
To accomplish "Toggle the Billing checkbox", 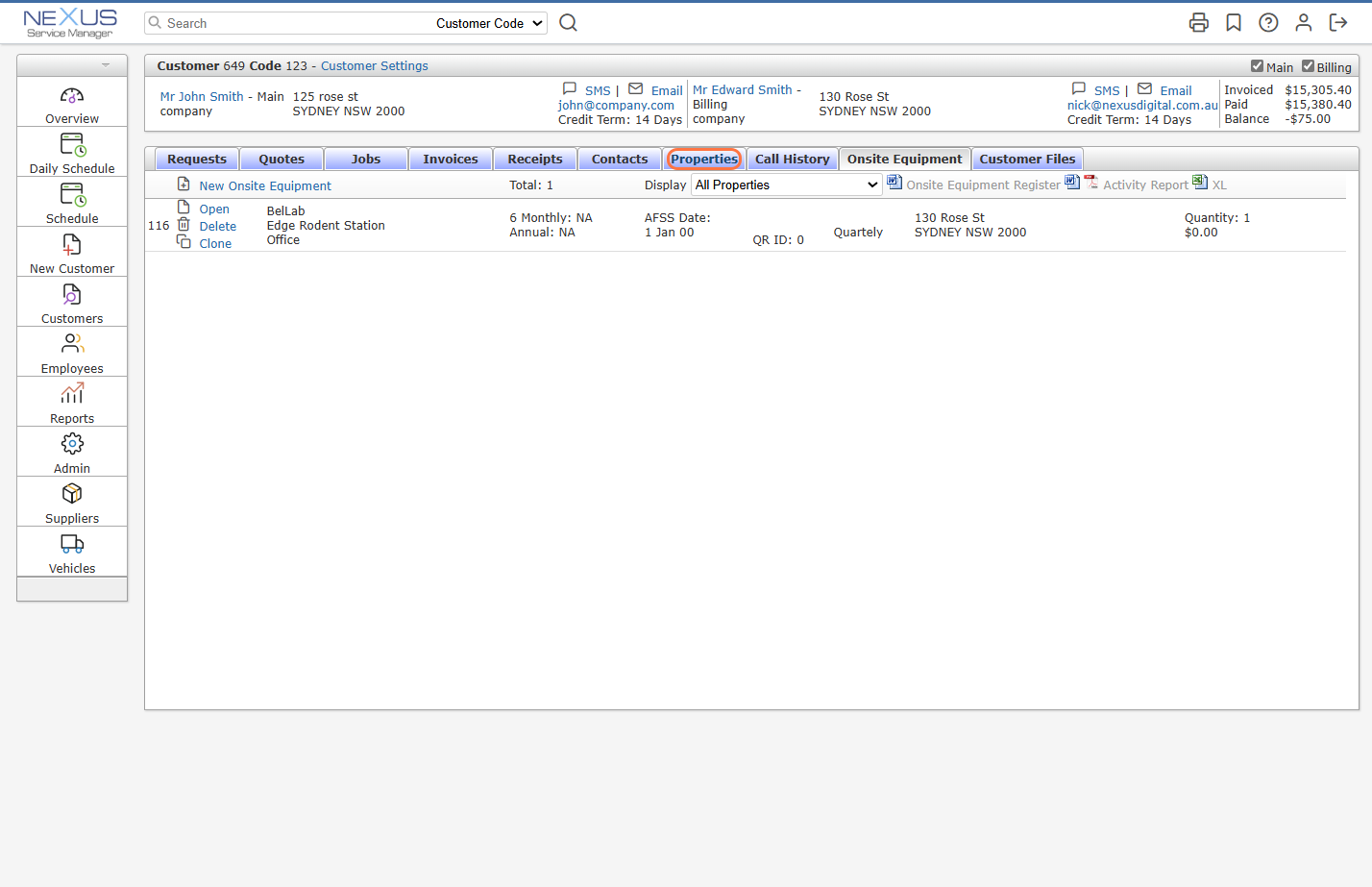I will click(x=1308, y=66).
